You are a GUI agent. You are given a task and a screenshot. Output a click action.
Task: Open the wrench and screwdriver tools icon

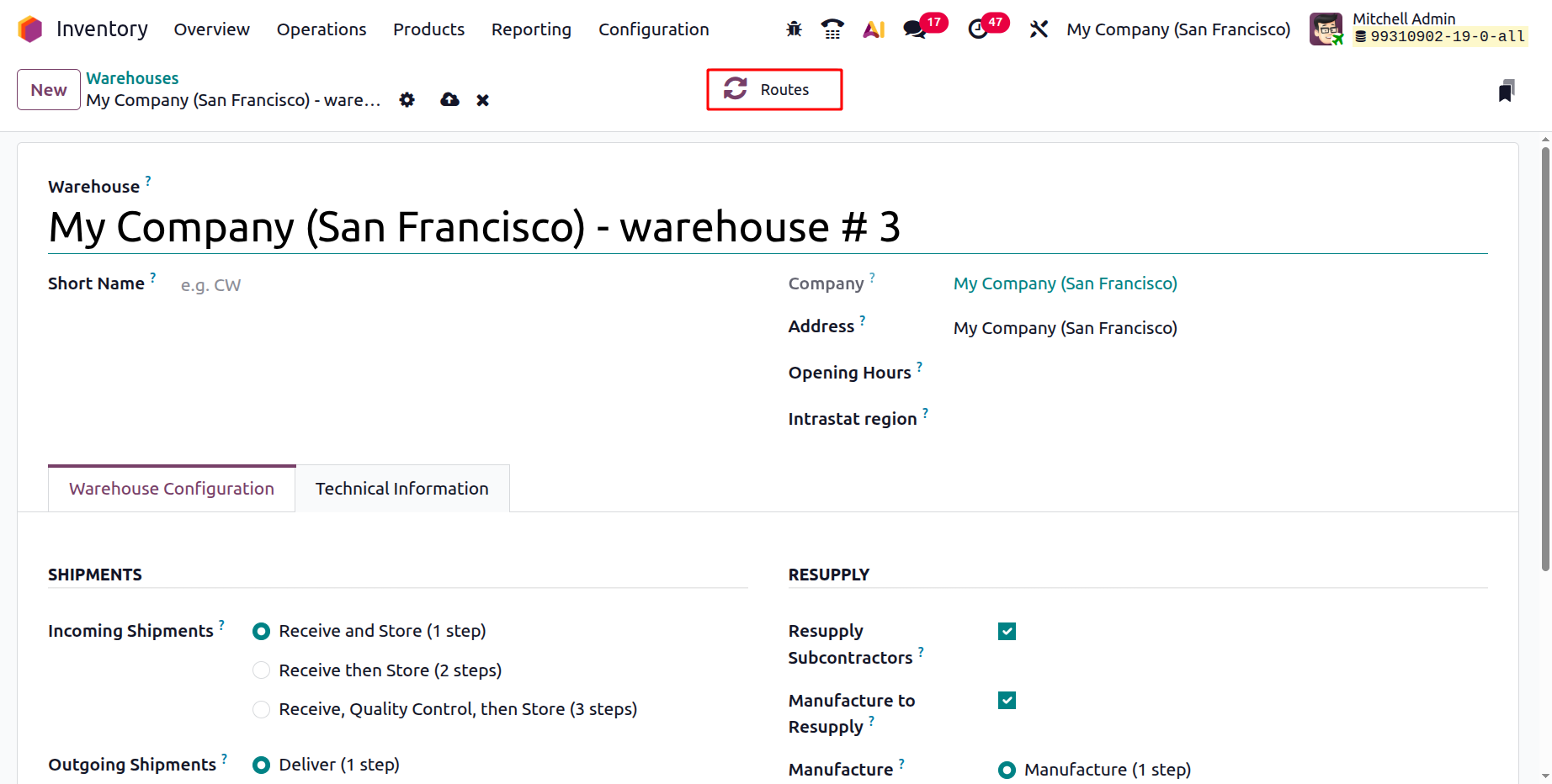click(1039, 29)
